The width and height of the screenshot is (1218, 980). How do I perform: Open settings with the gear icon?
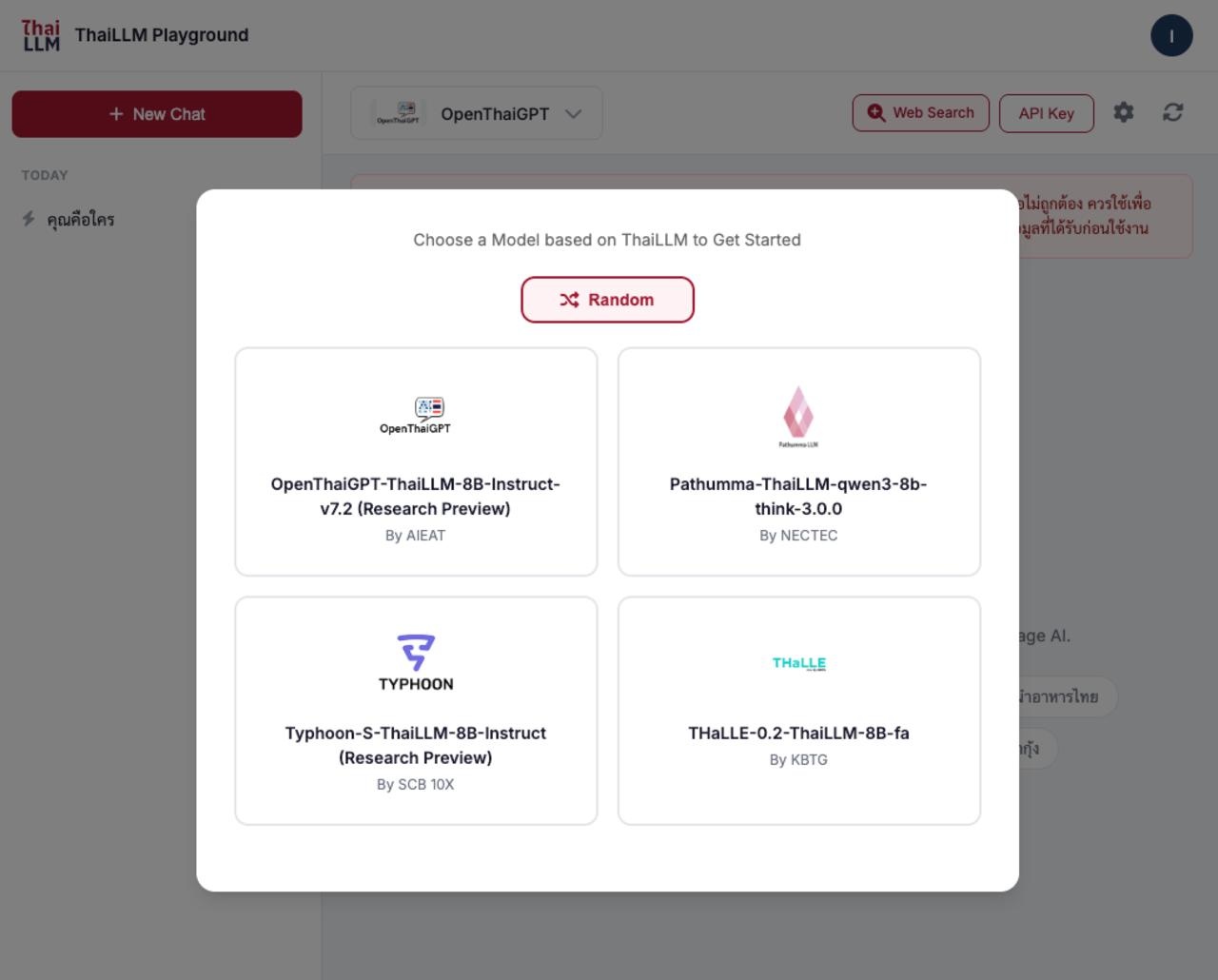coord(1124,112)
